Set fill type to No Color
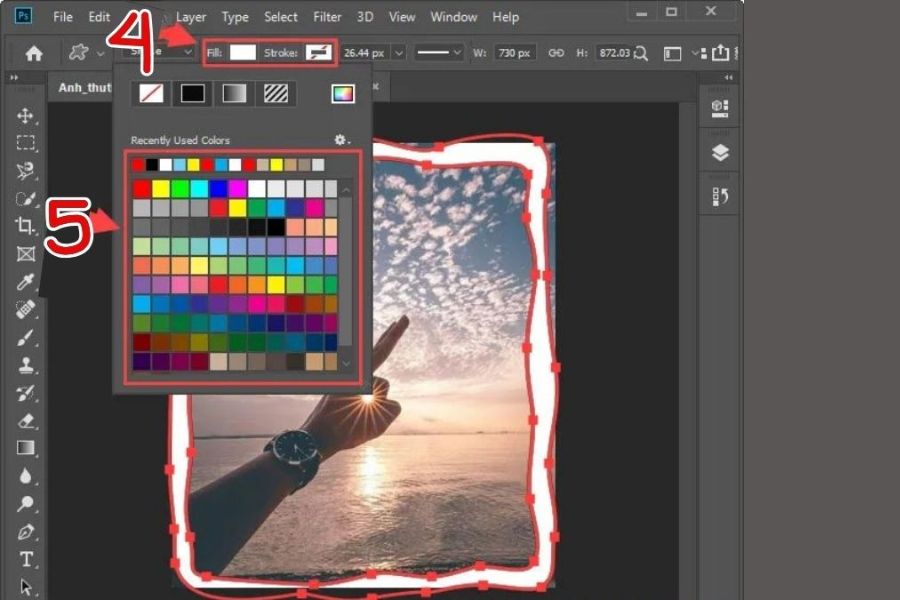Screen dimensions: 900x600 pos(151,94)
